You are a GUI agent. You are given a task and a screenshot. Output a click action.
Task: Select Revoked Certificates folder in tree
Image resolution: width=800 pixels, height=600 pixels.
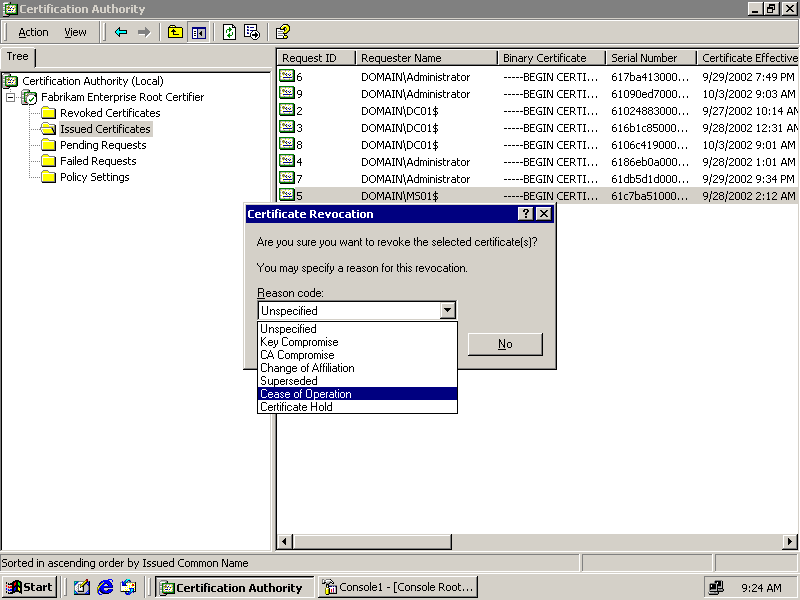[x=109, y=113]
